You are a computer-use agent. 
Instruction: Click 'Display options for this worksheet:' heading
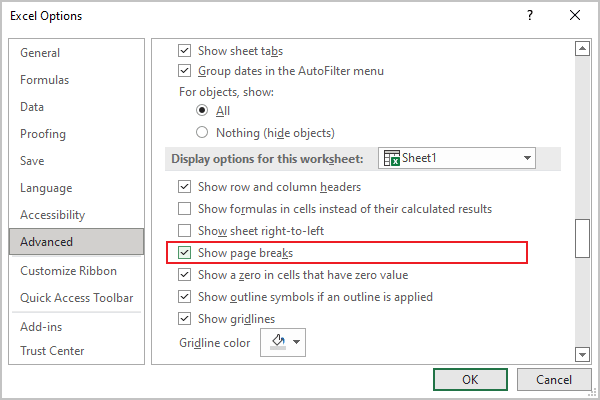pos(267,158)
